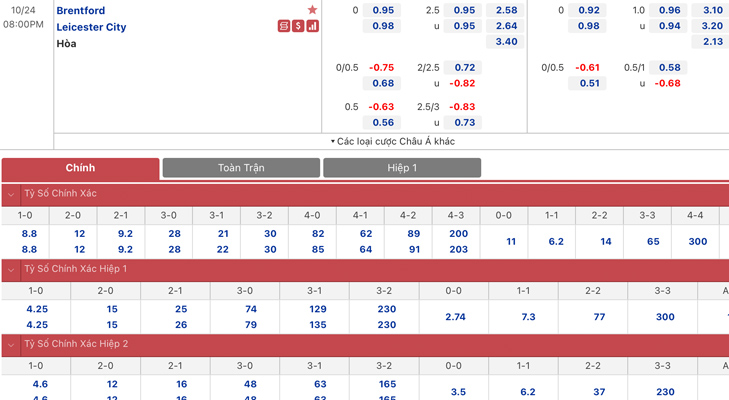Choose first-half over 0.5/1 odds 0.58
The width and height of the screenshot is (729, 400).
(669, 68)
